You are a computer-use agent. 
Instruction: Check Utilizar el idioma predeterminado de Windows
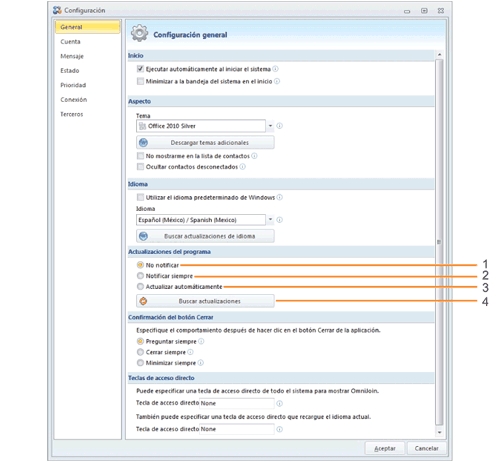(140, 197)
